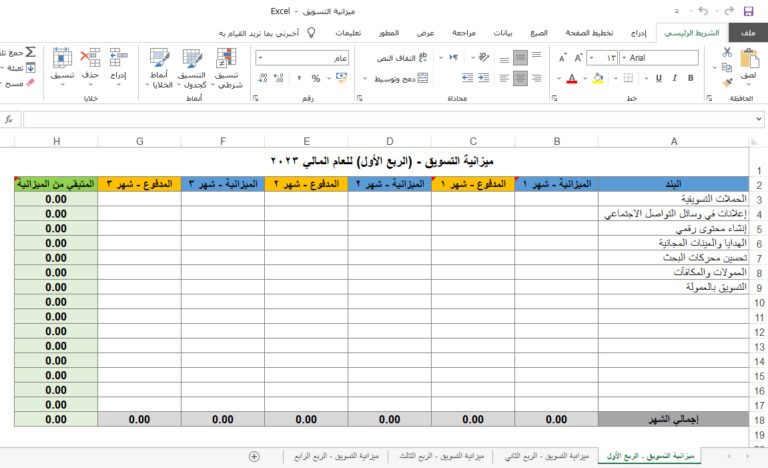Image resolution: width=768 pixels, height=468 pixels.
Task: Click the Cut scissors icon
Action: click(727, 52)
